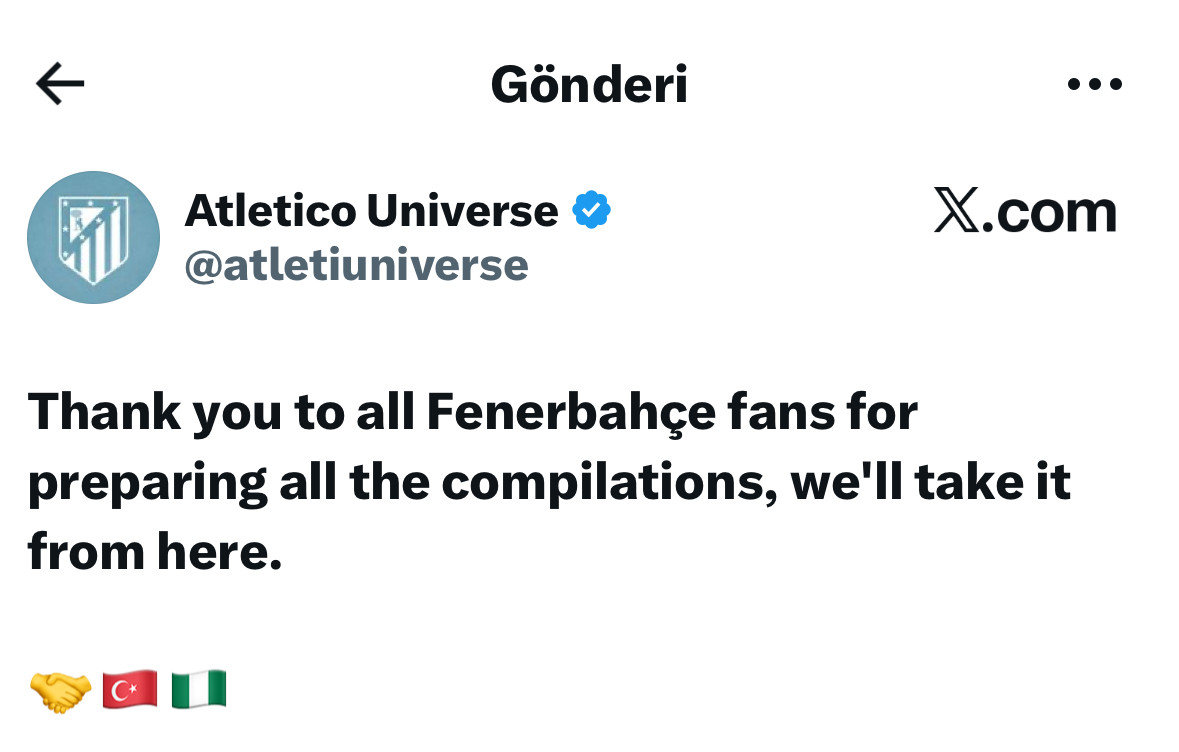Viewport: 1179px width, 752px height.
Task: Go back using the left arrow
Action: point(60,84)
